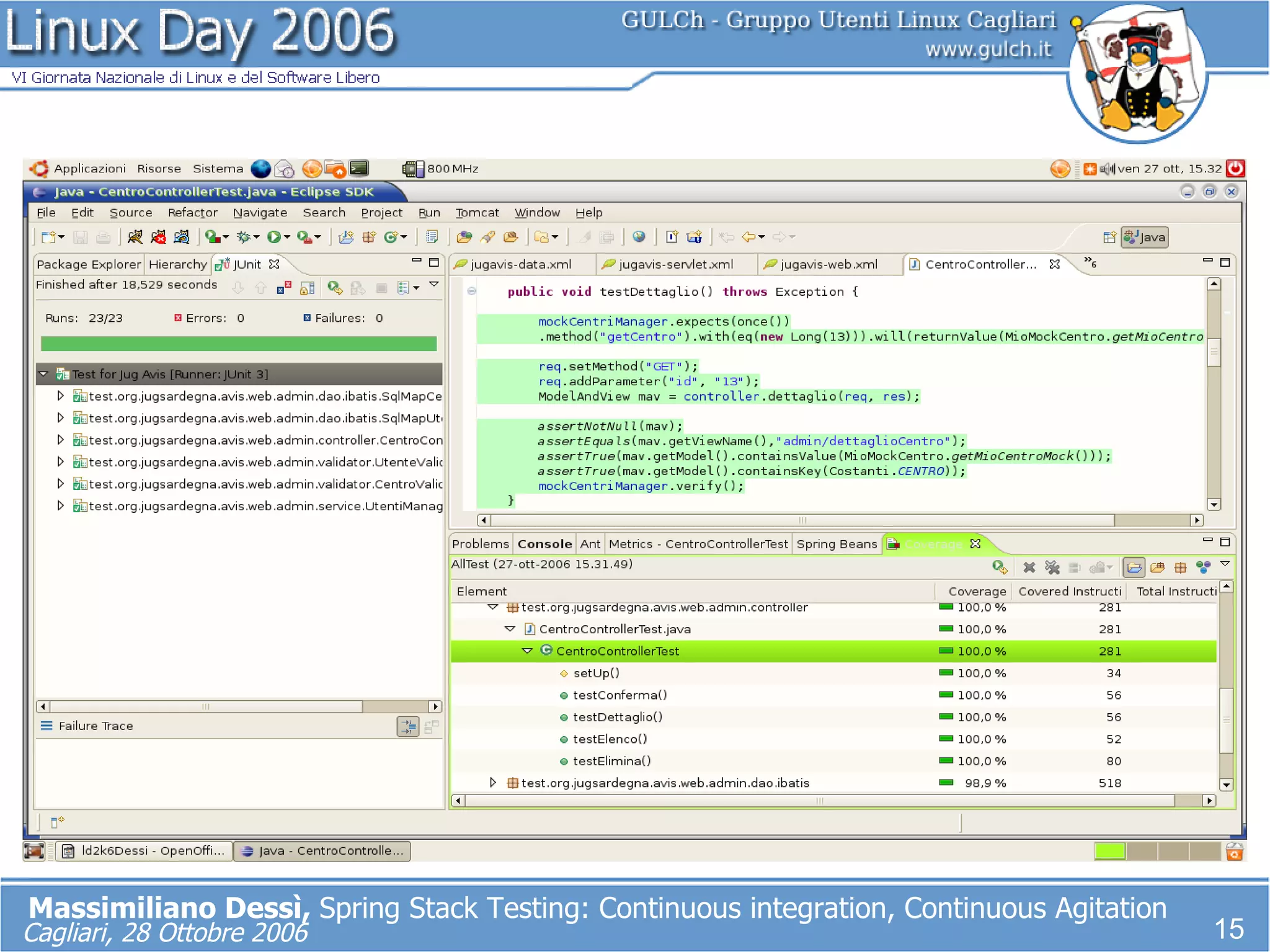Click the editor vertical scrollbar down arrow
Image resolution: width=1270 pixels, height=952 pixels.
click(1214, 505)
